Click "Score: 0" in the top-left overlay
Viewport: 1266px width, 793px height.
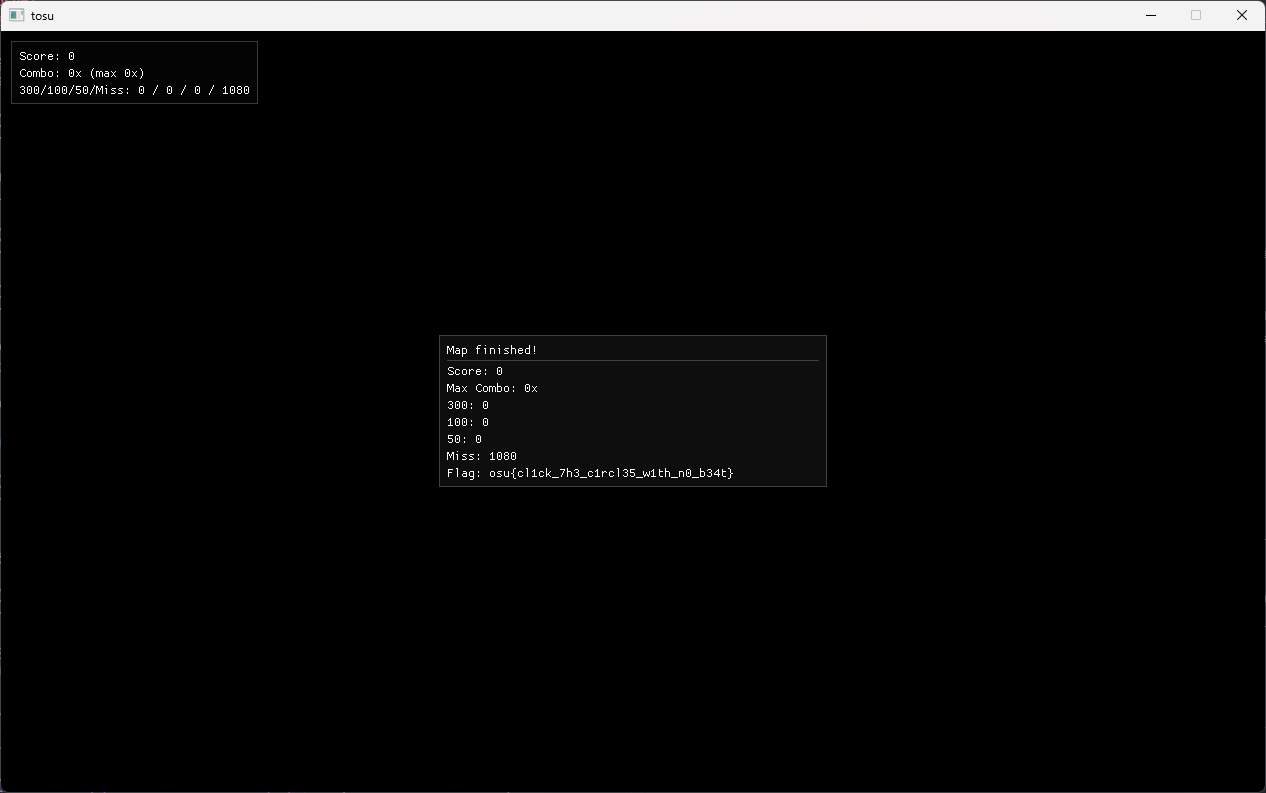point(47,56)
